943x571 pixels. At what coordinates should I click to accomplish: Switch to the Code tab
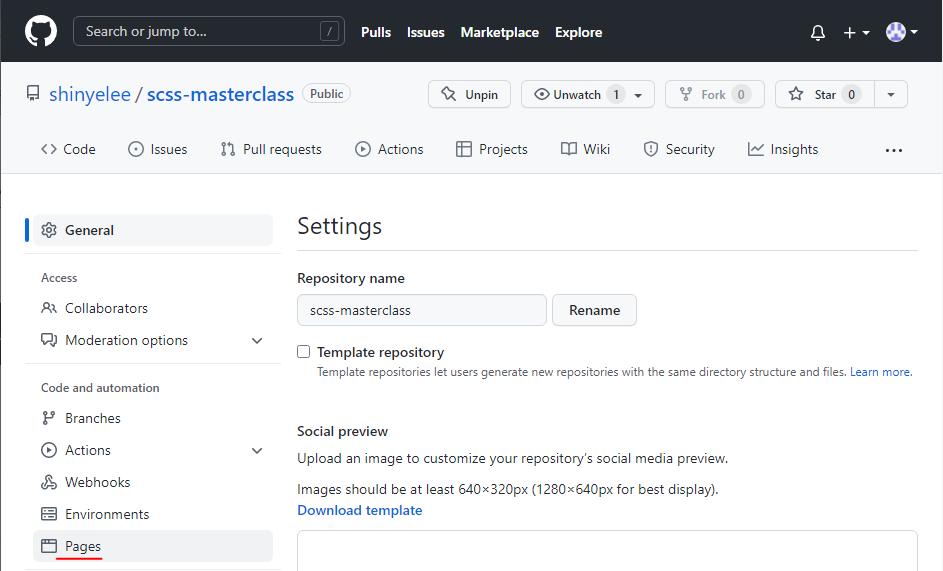pos(68,149)
